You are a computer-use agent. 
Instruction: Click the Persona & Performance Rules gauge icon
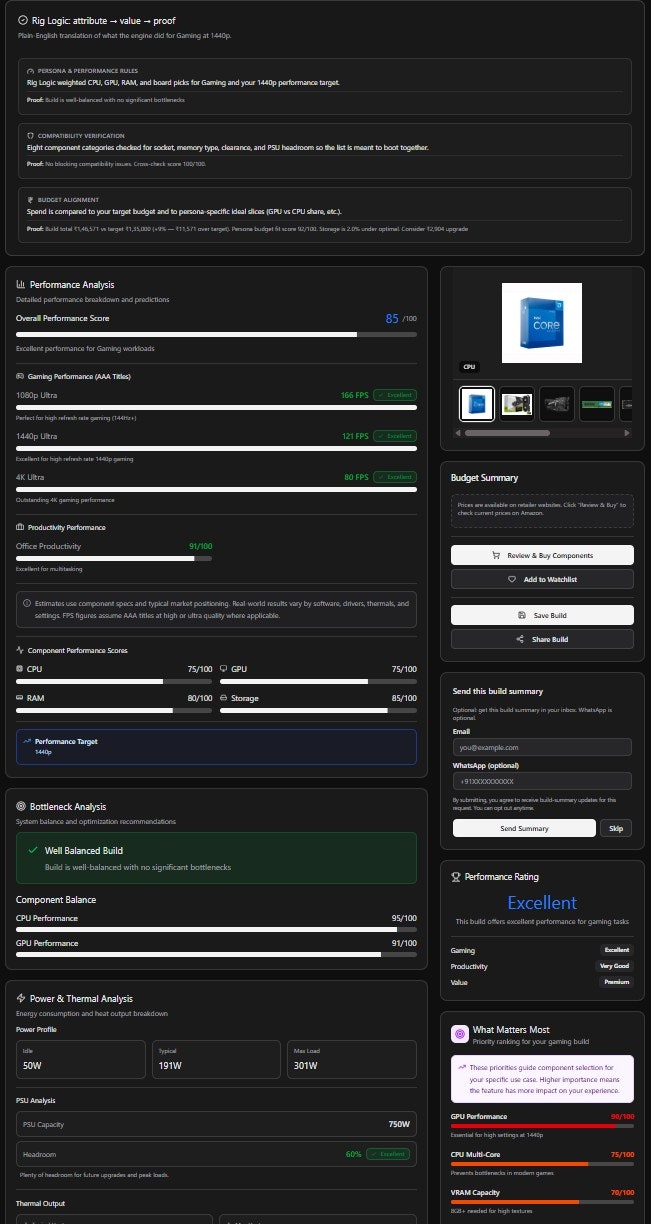[30, 71]
